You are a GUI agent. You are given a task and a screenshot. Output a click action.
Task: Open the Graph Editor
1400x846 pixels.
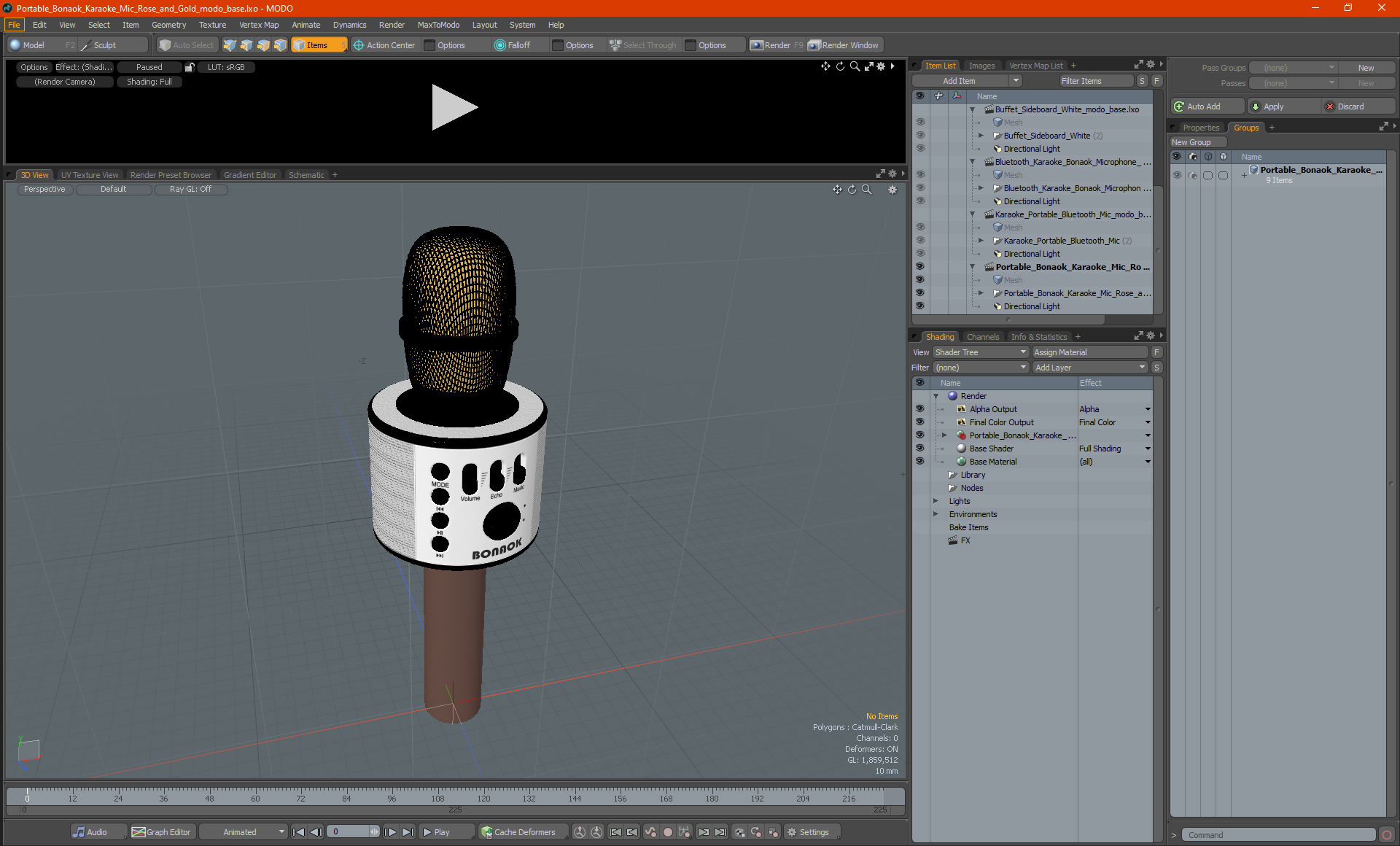(162, 832)
